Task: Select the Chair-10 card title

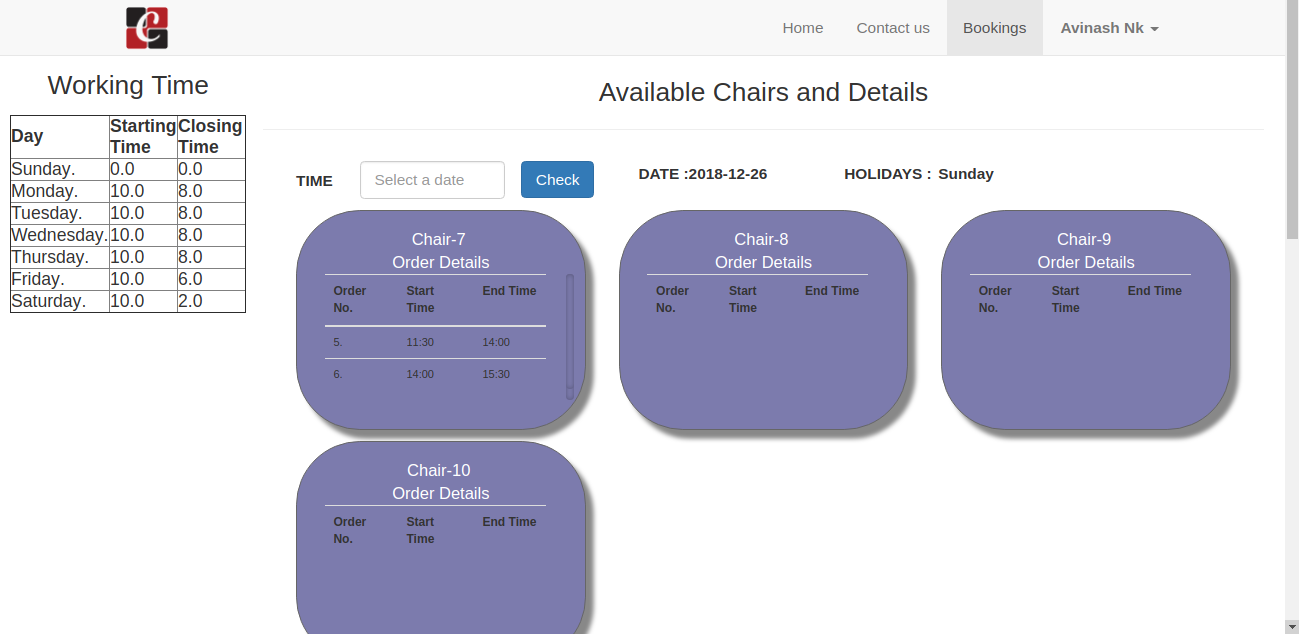Action: click(x=439, y=470)
